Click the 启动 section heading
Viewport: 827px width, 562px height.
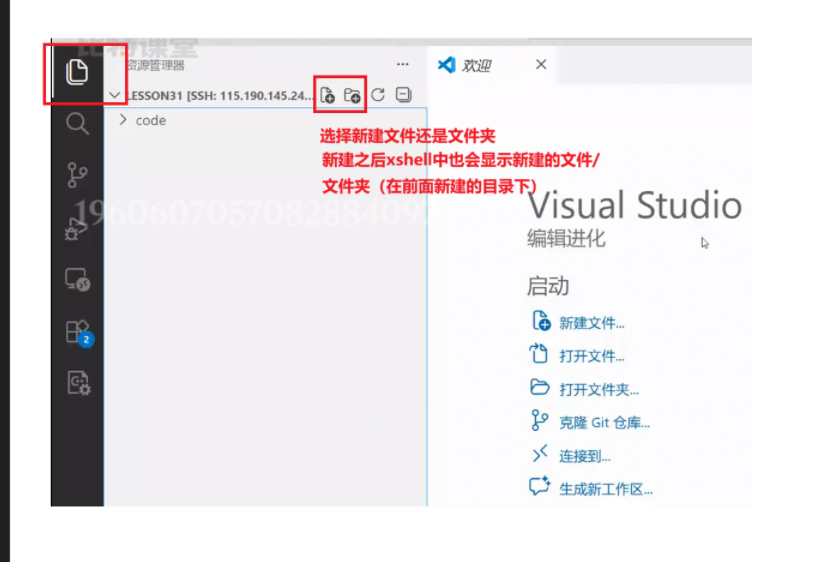click(548, 286)
